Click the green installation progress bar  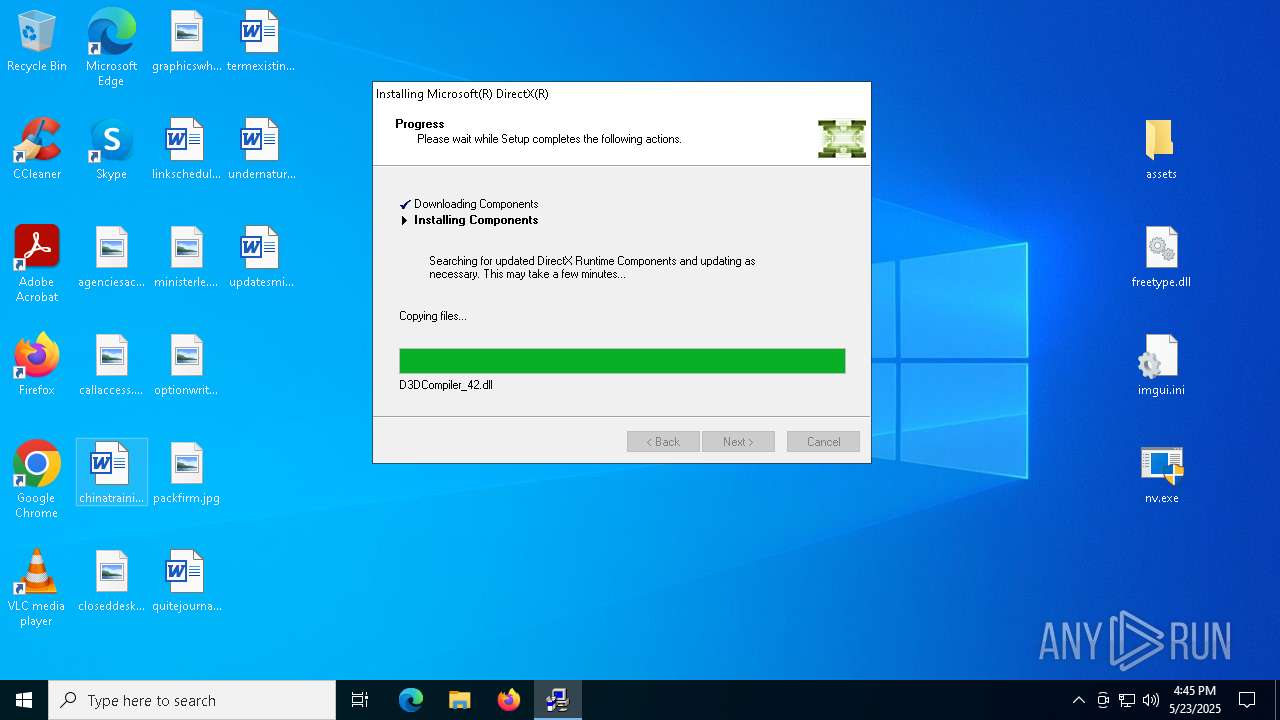click(x=622, y=361)
